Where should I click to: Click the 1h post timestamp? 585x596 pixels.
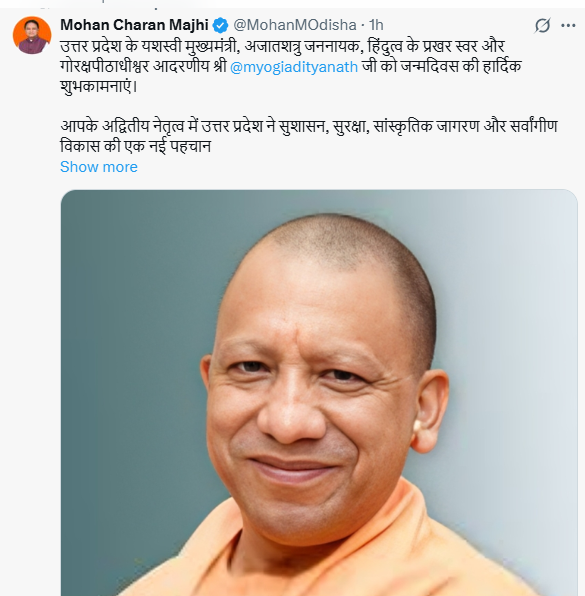[376, 25]
